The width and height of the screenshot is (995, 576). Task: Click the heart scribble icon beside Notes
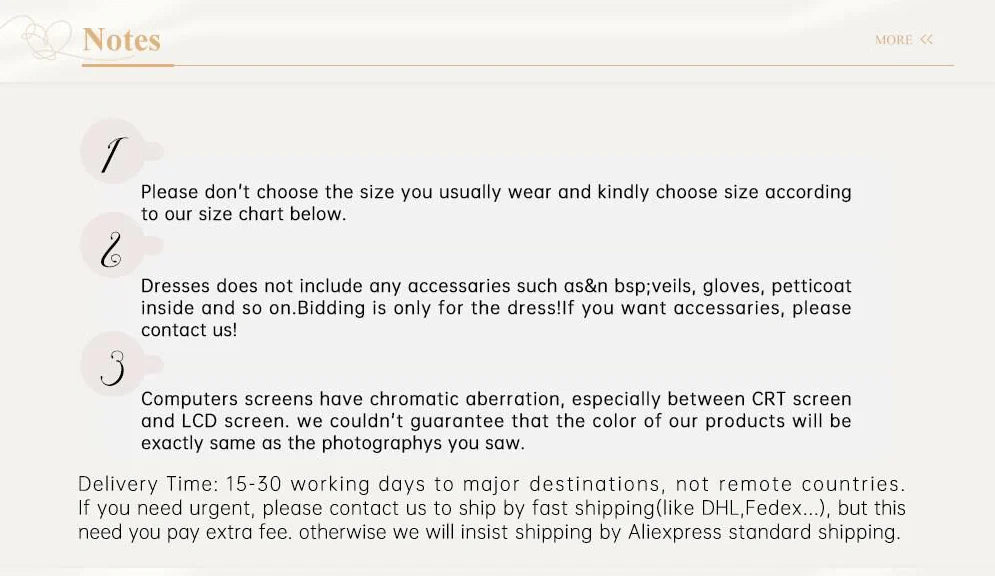click(x=46, y=38)
